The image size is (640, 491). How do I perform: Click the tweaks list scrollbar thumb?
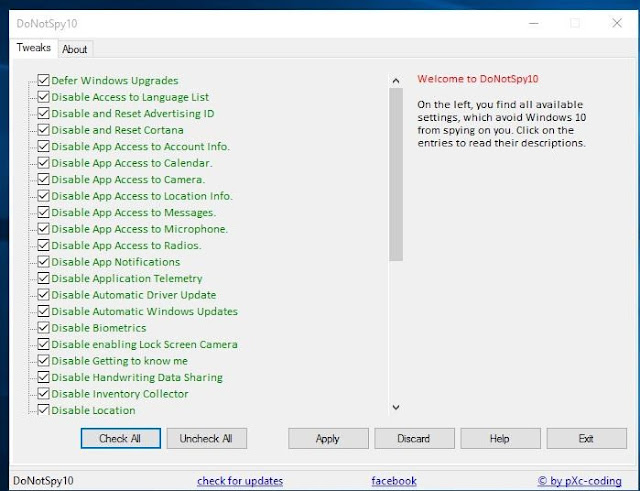point(396,174)
